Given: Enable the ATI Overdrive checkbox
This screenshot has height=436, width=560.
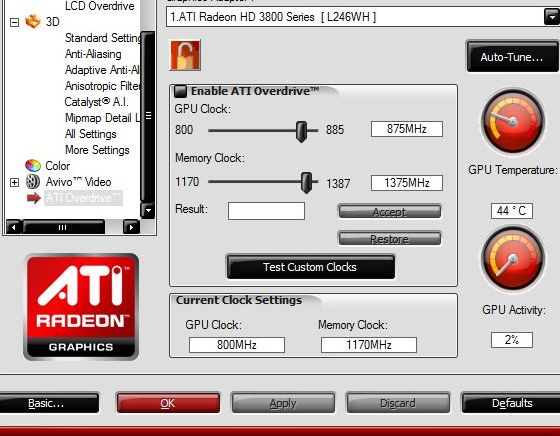Looking at the screenshot, I should [180, 91].
